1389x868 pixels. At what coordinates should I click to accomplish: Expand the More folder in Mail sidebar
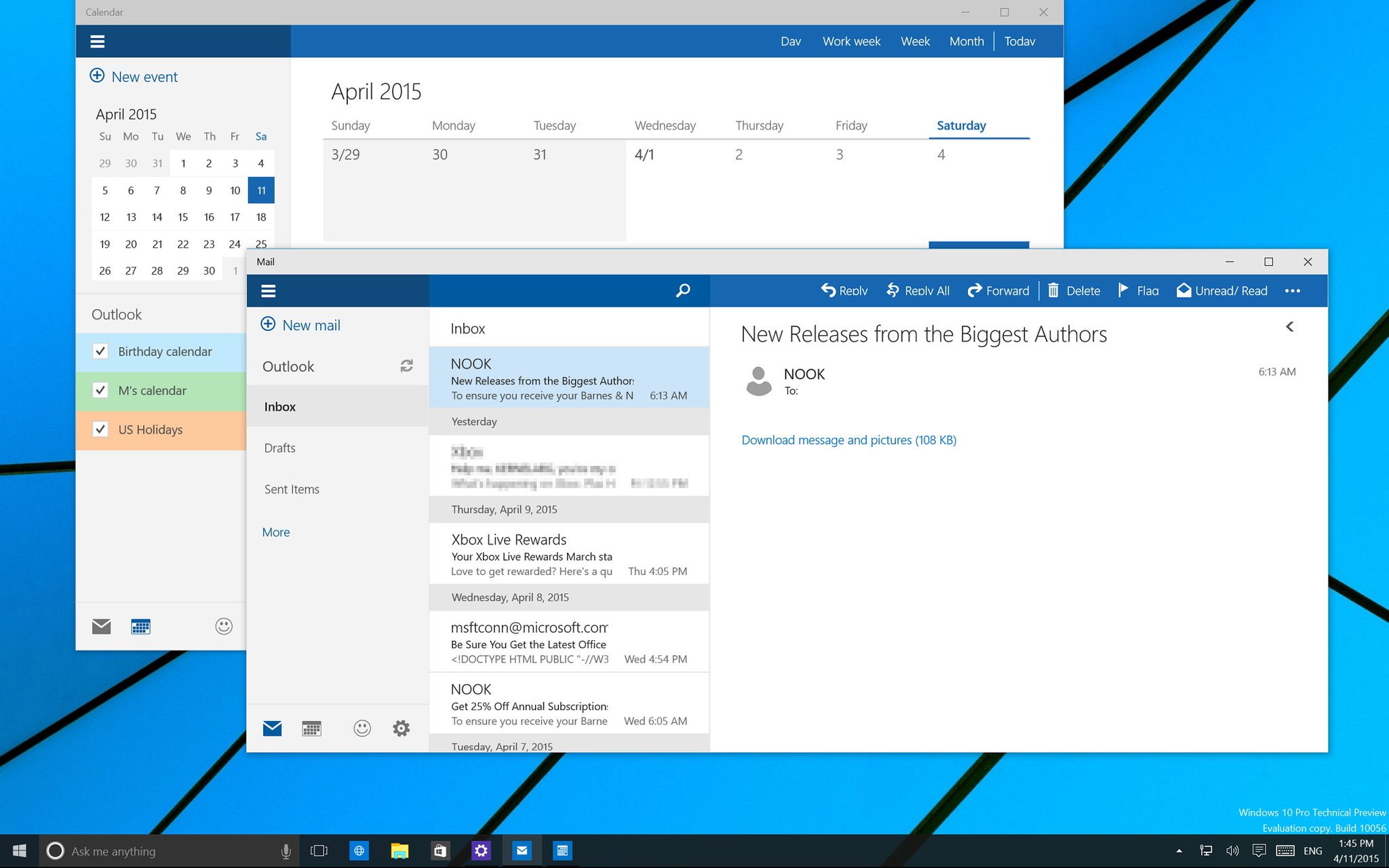(276, 531)
